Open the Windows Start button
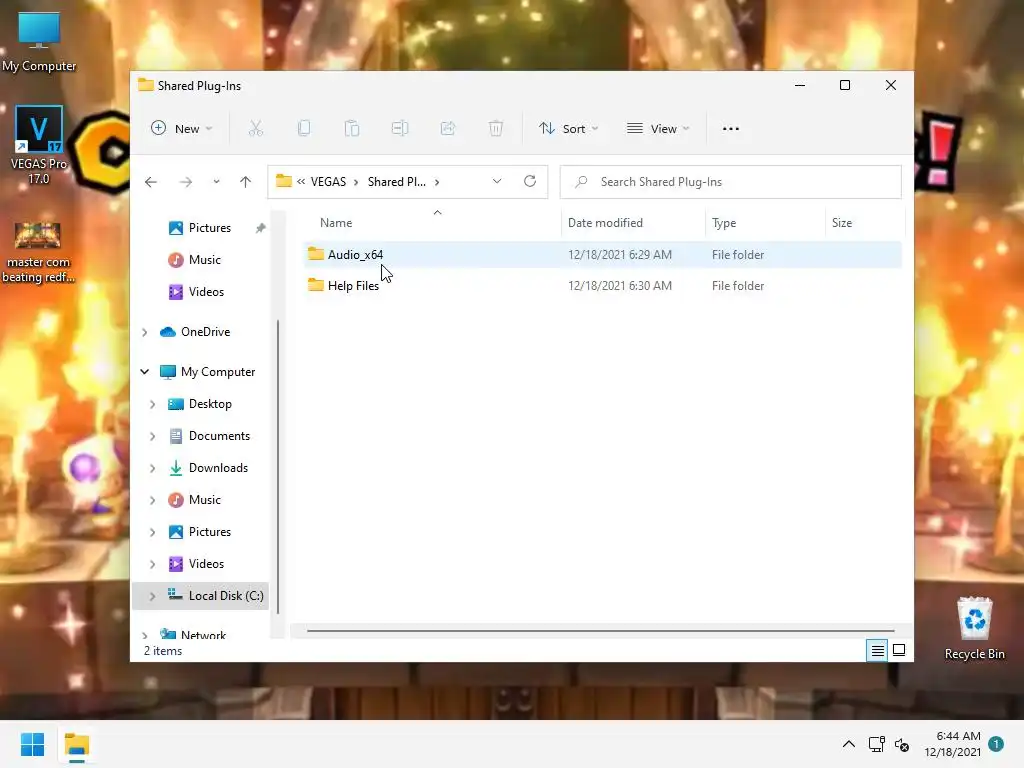 [x=33, y=744]
